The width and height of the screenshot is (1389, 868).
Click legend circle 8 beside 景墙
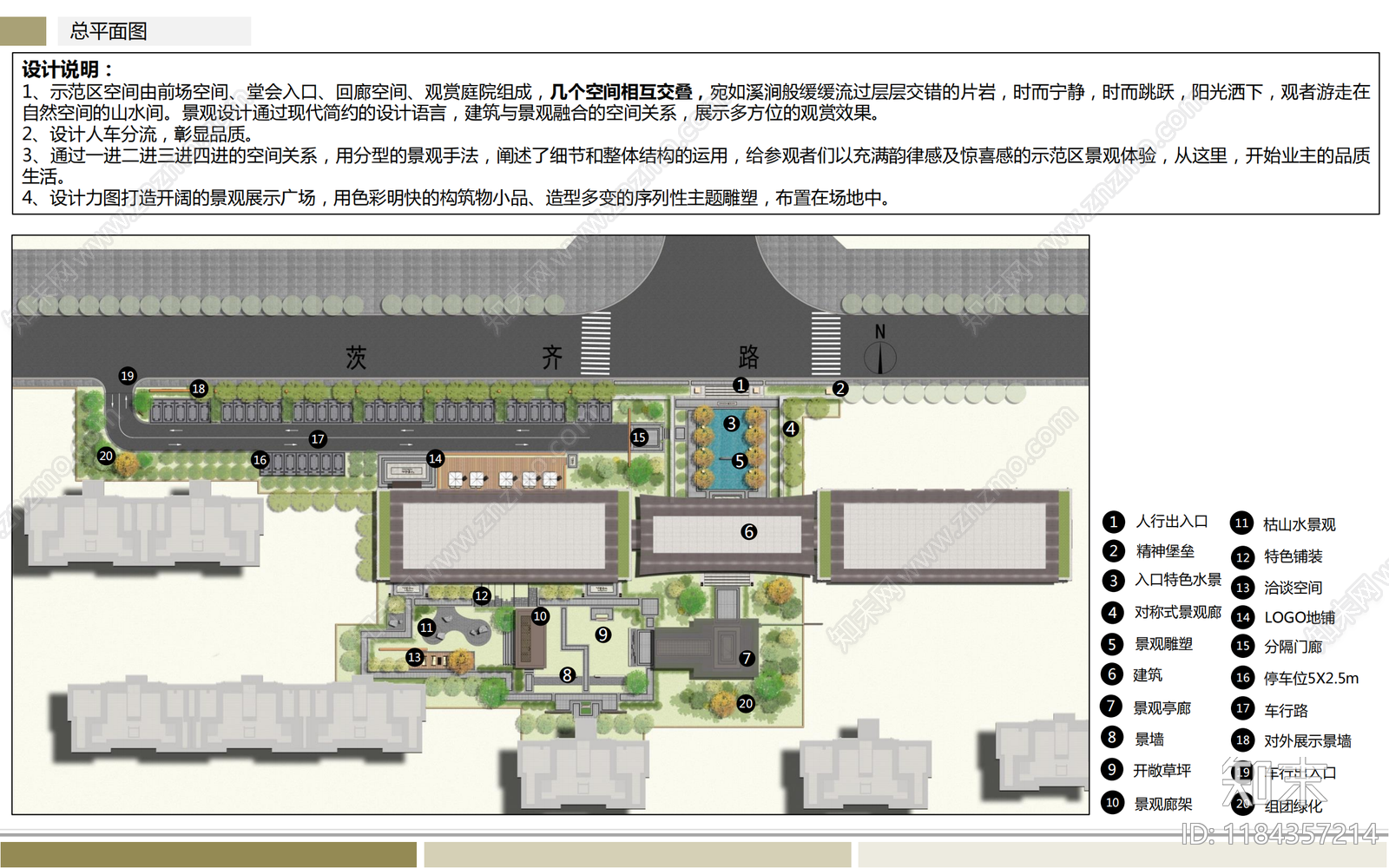pos(1112,738)
